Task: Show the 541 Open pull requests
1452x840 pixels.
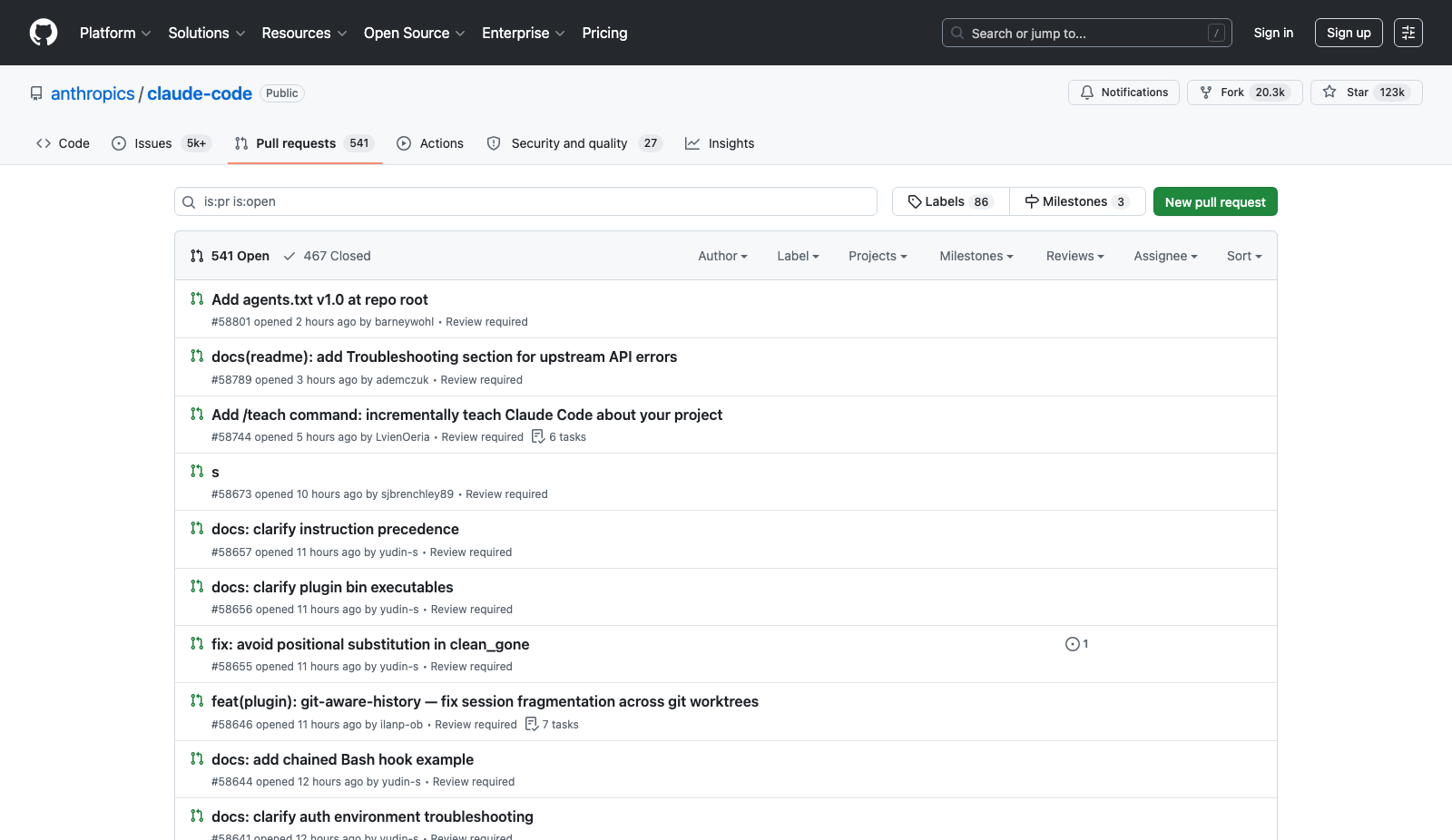Action: (x=230, y=256)
